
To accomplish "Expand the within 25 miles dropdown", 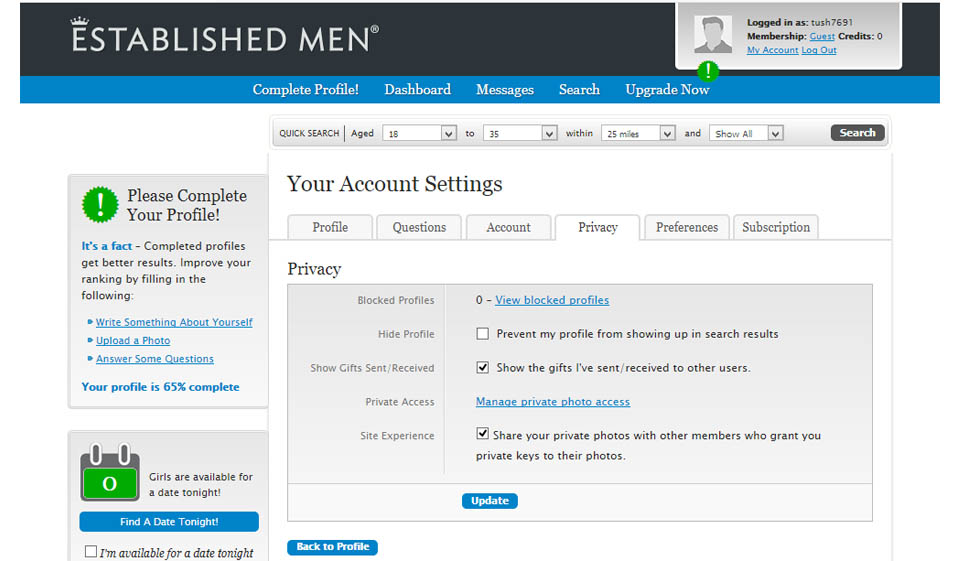I will pos(639,133).
